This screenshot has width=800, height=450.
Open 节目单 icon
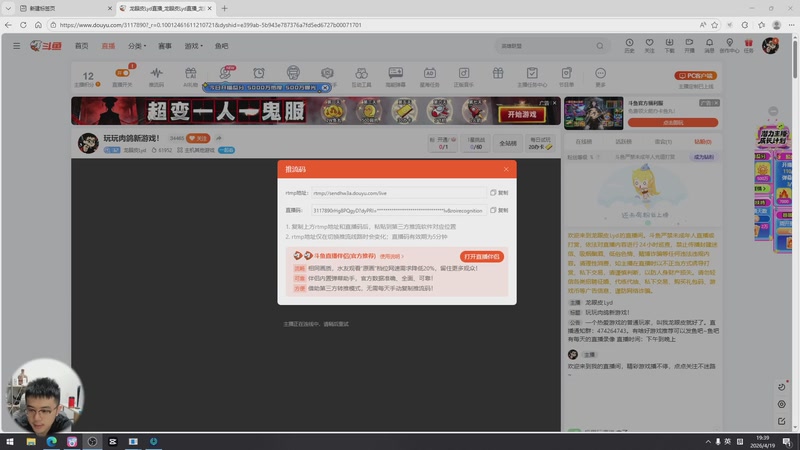[566, 76]
